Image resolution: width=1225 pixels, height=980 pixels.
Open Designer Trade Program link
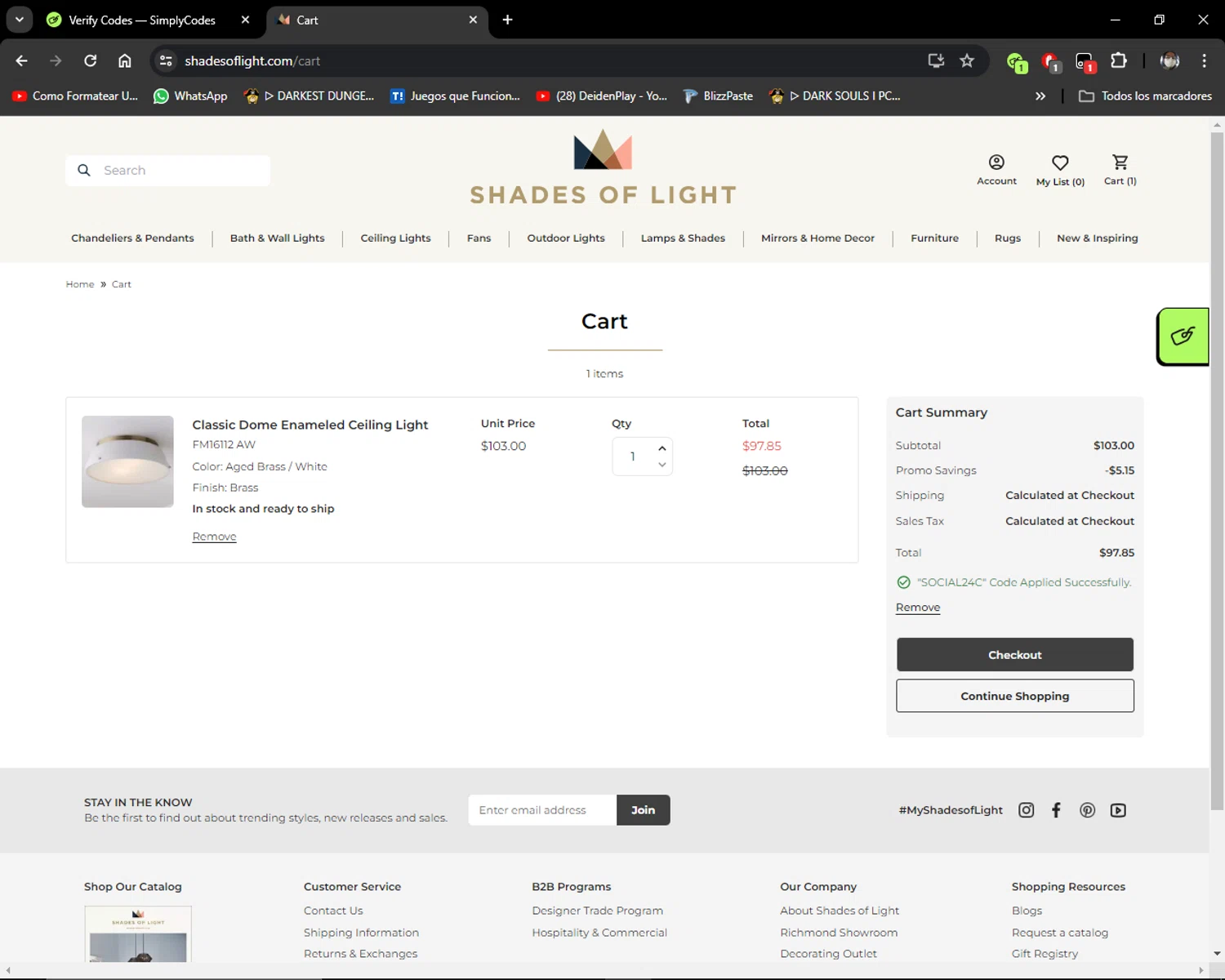[597, 911]
